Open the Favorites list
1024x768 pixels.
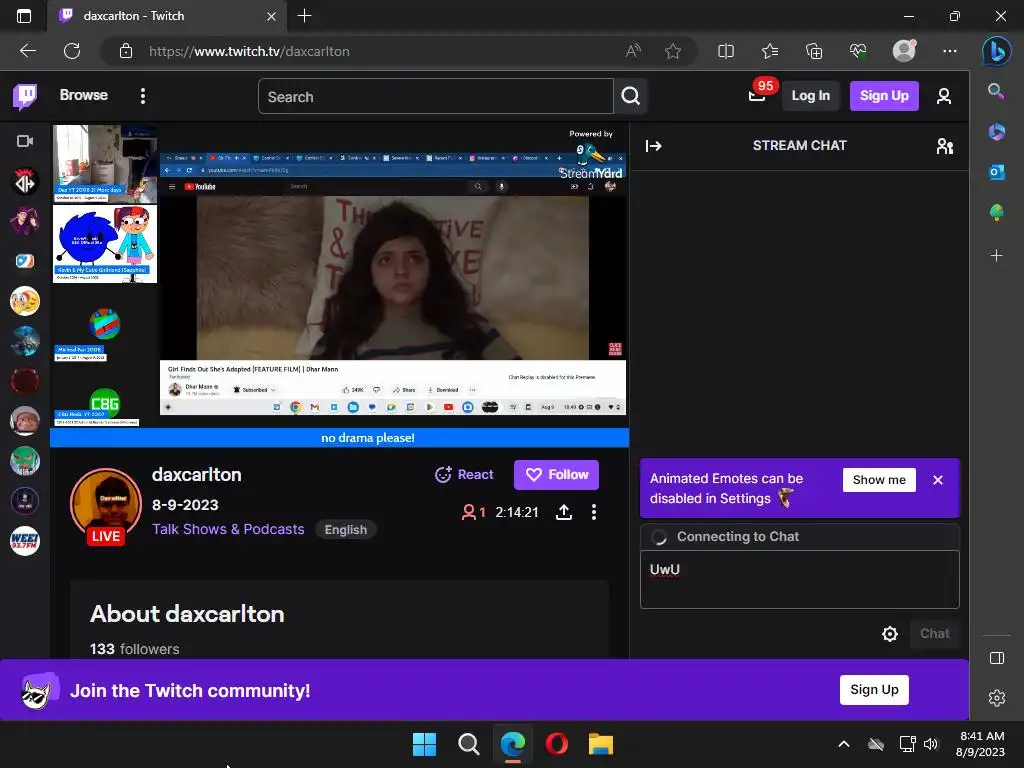(x=770, y=51)
